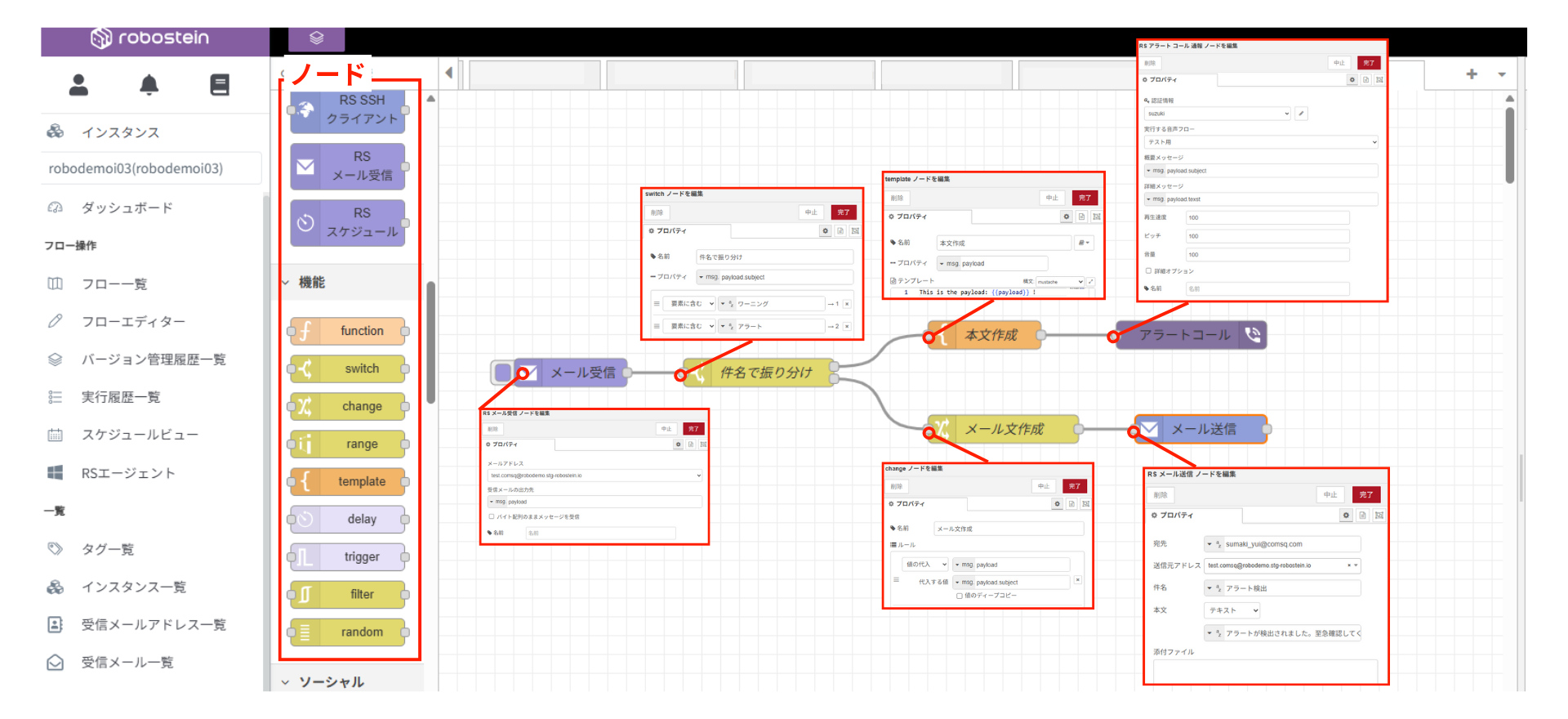Open the notifications bell icon
This screenshot has height=719, width=1568.
click(x=149, y=85)
